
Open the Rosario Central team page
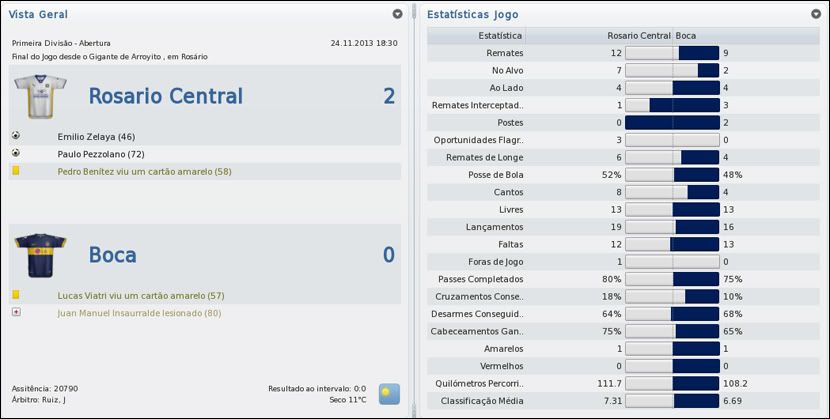click(x=165, y=96)
